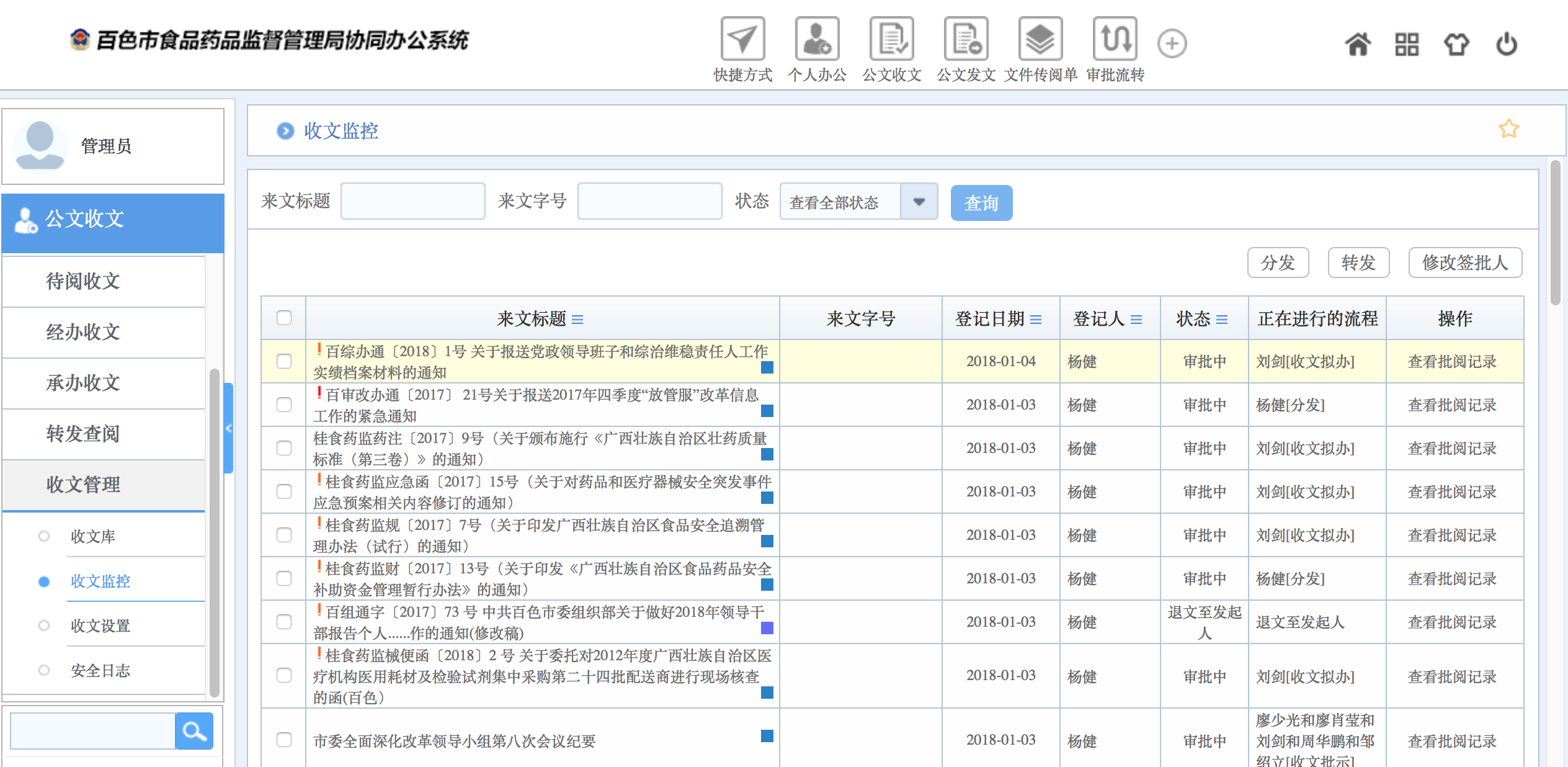The image size is (1568, 767).
Task: Open 个人办公 toolbar icon
Action: click(817, 40)
